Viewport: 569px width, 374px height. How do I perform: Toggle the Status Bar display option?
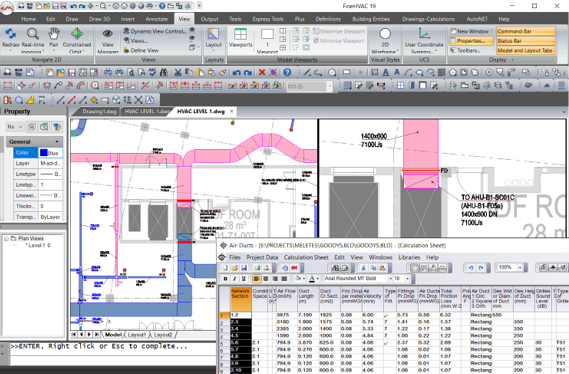coord(525,41)
